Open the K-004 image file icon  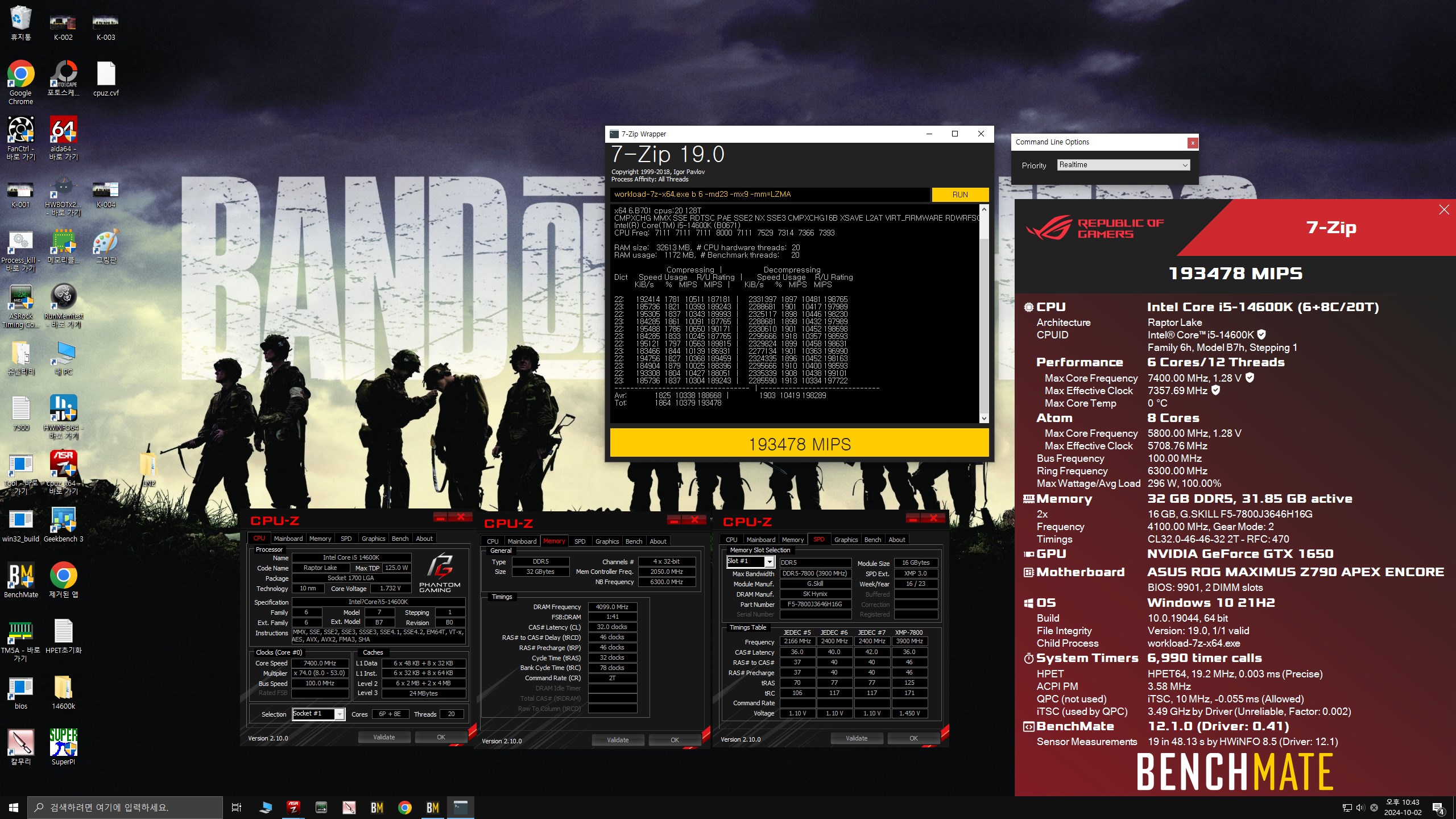(x=106, y=195)
